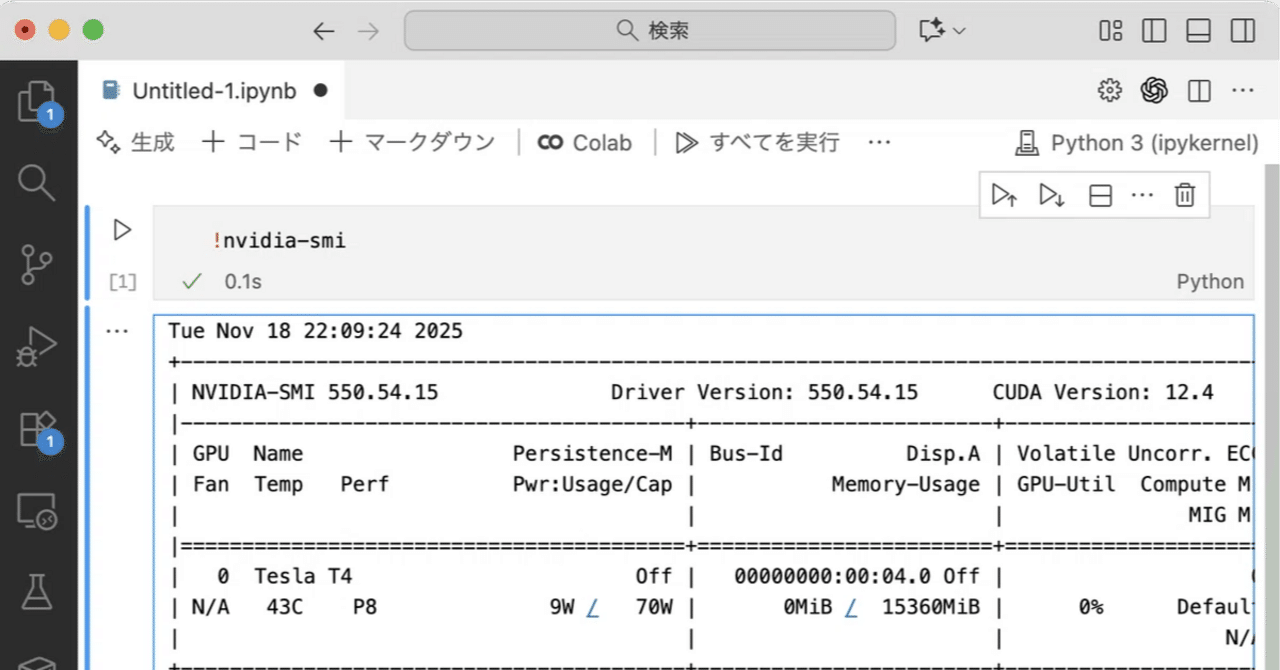Open notebook cell More Actions menu

(1142, 195)
